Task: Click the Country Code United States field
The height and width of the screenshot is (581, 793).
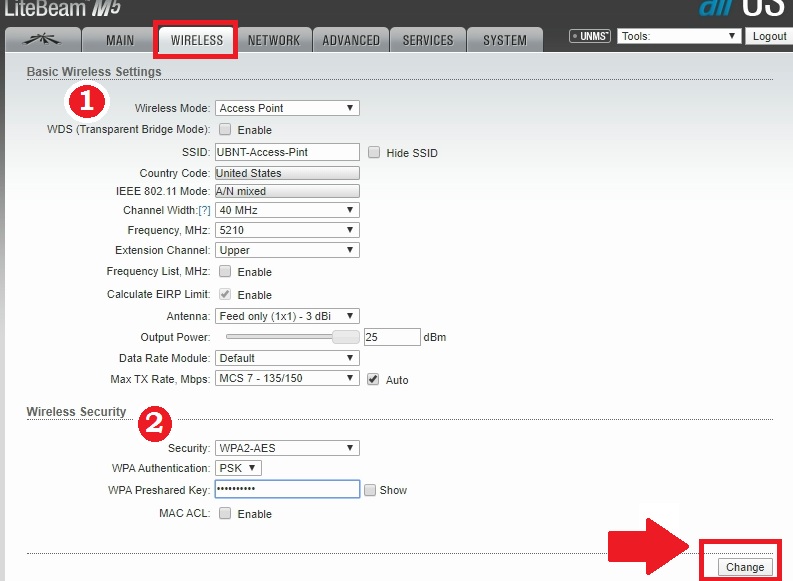Action: click(287, 173)
